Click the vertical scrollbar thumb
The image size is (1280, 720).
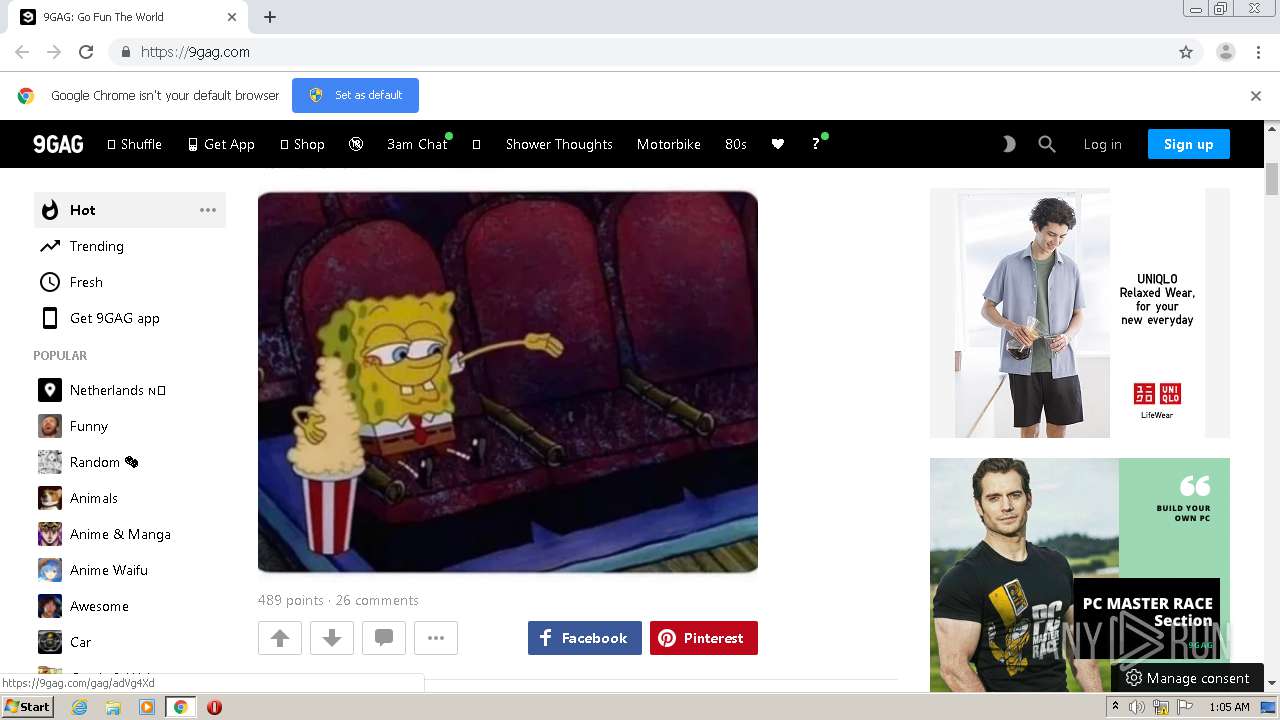tap(1272, 177)
